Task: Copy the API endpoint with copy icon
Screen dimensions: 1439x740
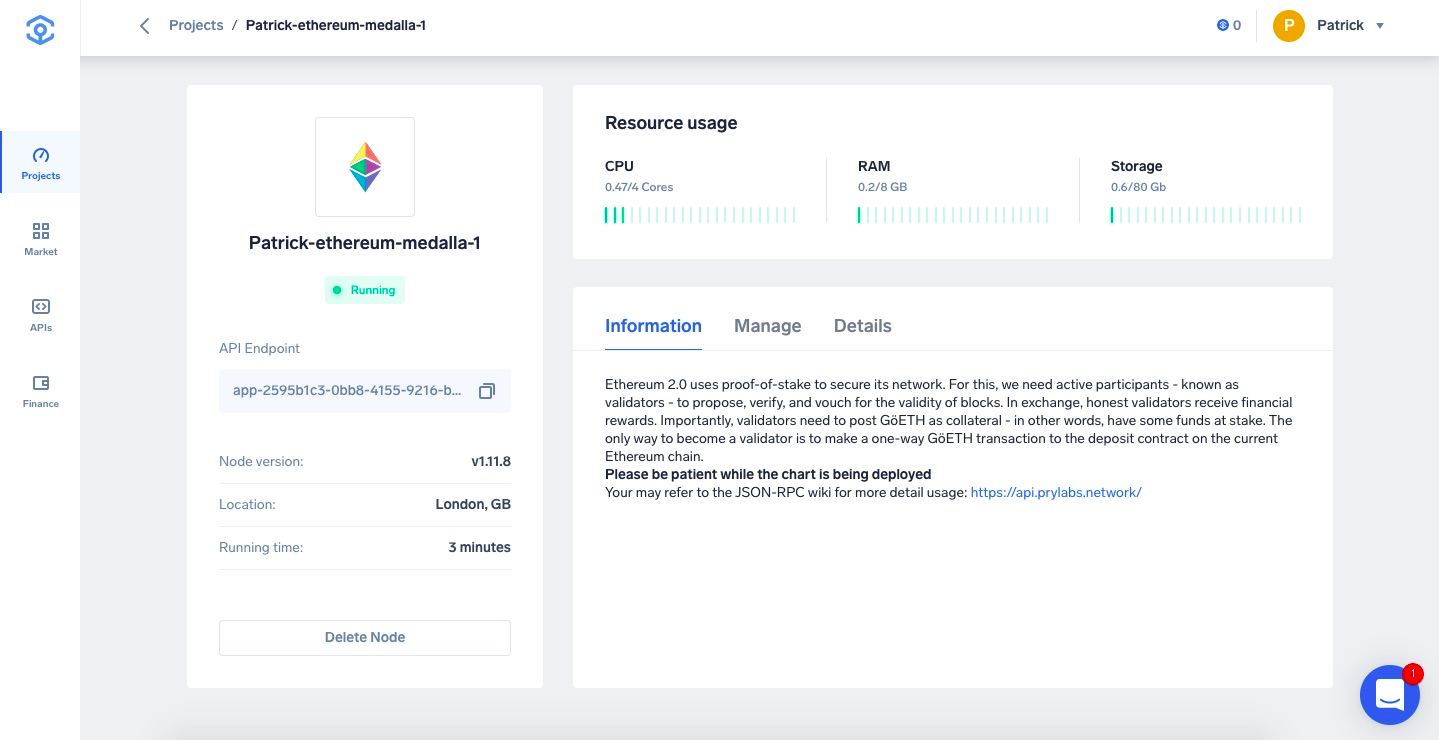Action: tap(487, 391)
